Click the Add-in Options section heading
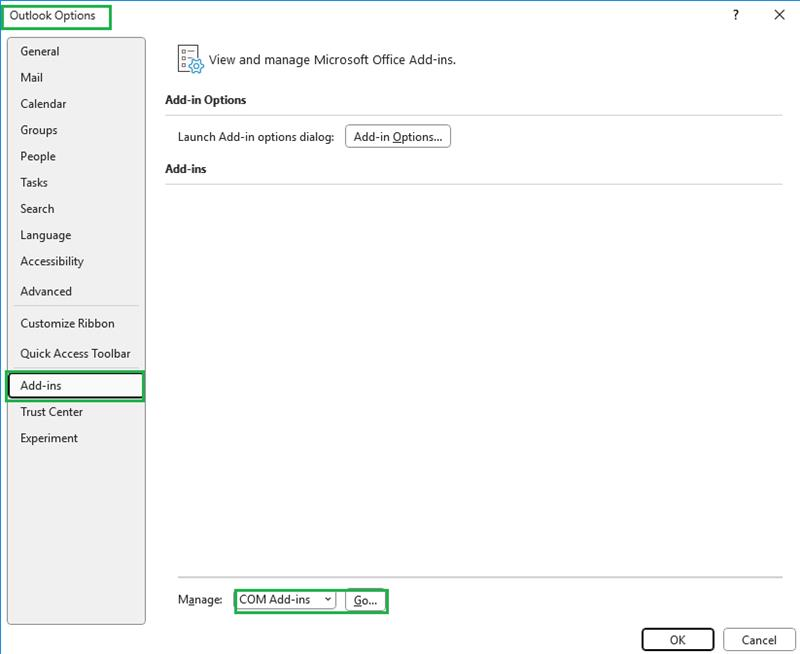The height and width of the screenshot is (654, 800). (206, 100)
